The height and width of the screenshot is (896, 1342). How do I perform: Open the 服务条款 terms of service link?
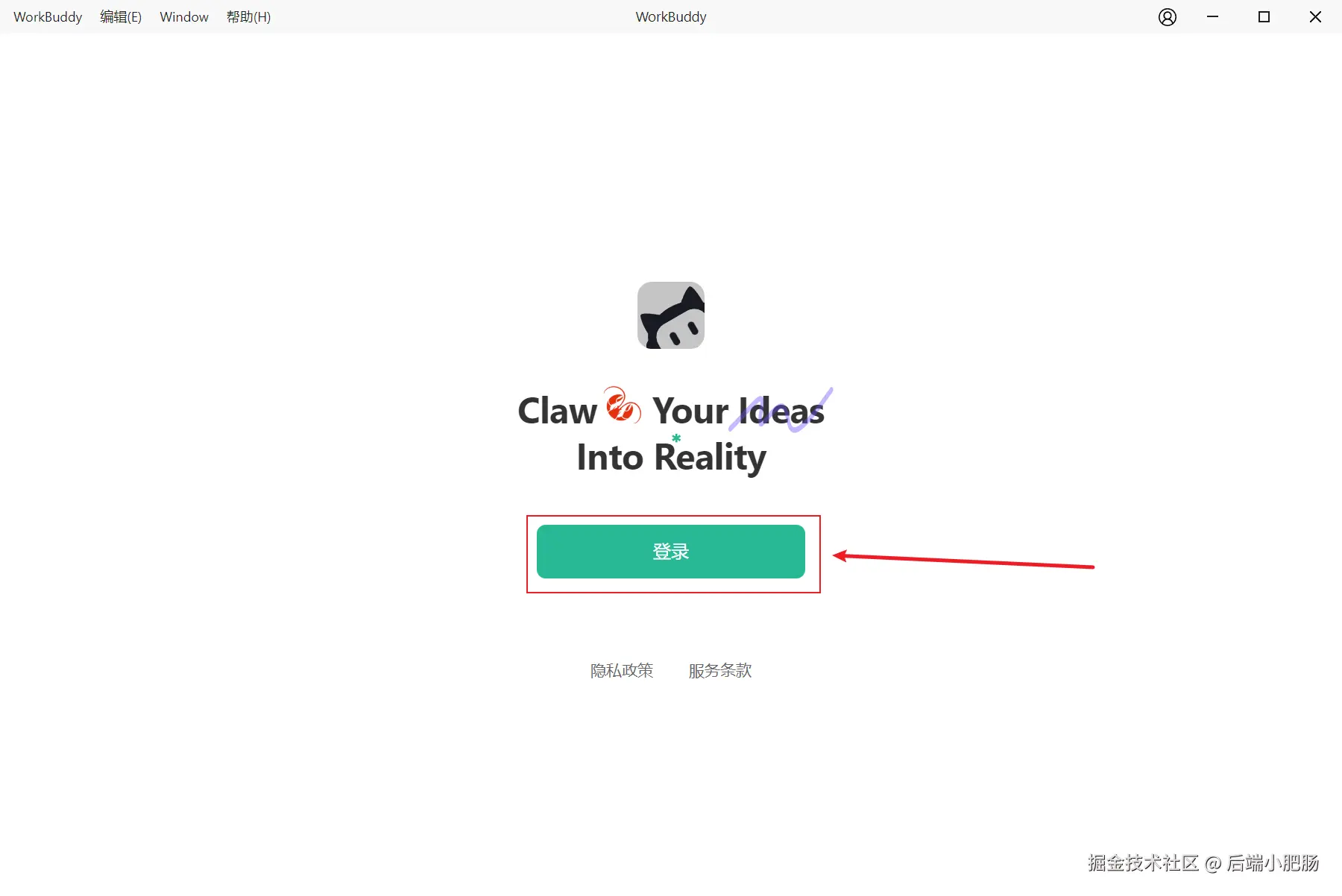pyautogui.click(x=720, y=671)
